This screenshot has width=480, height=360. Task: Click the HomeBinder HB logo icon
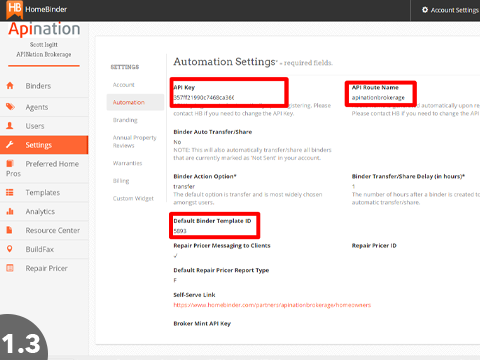point(15,9)
